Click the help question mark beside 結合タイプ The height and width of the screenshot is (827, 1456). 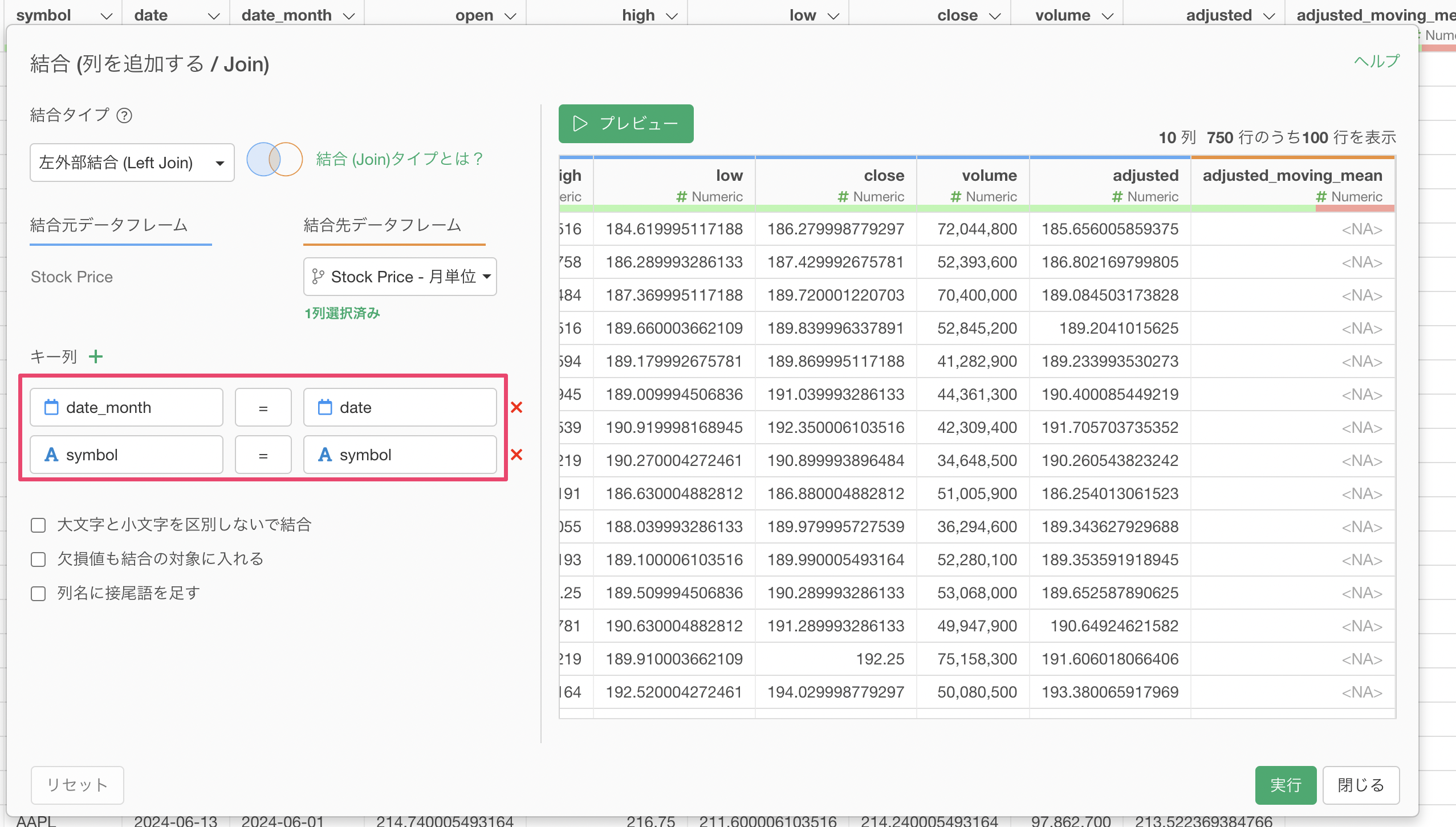point(124,116)
